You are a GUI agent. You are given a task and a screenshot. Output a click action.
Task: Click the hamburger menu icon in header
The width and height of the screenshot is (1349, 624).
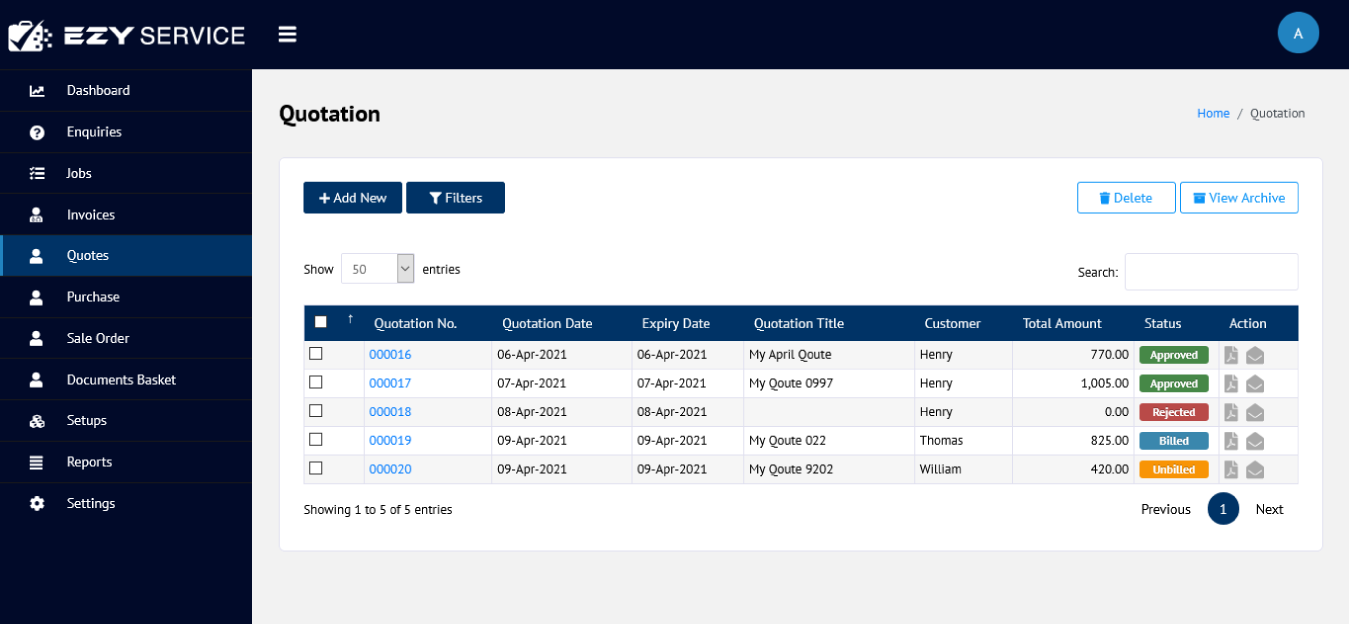[288, 35]
